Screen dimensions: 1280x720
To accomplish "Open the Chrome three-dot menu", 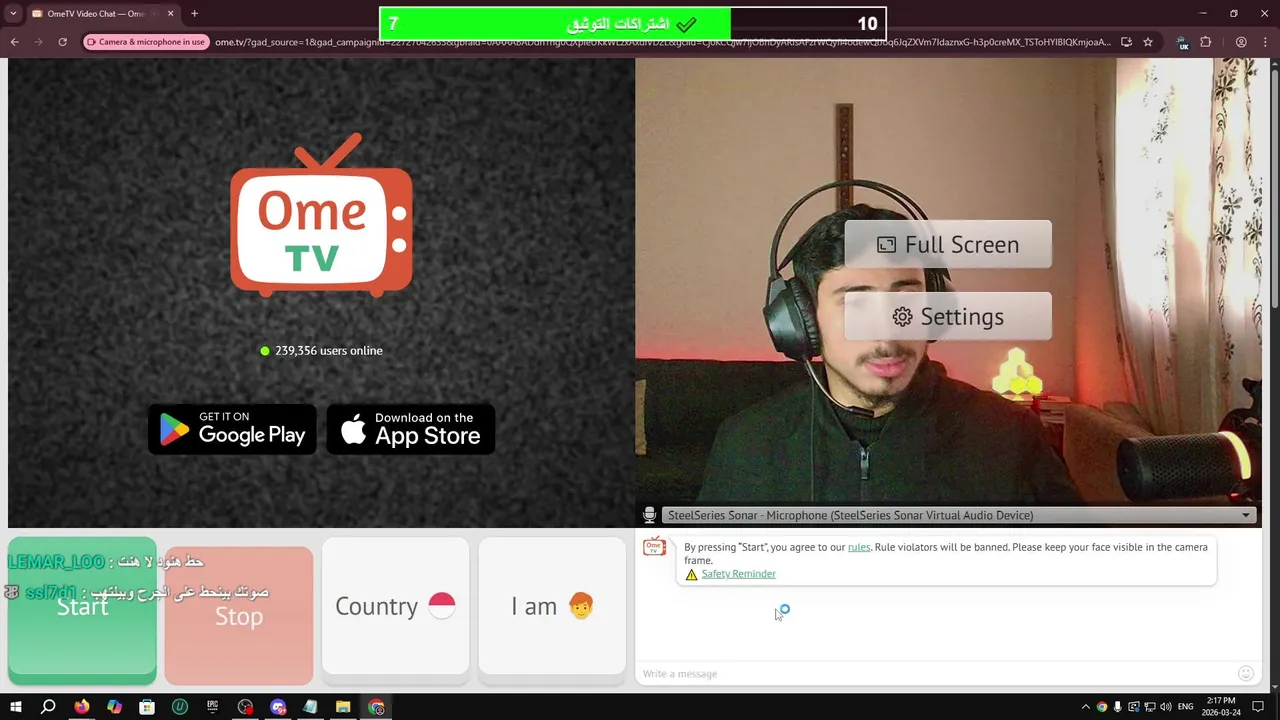I will tap(1265, 42).
